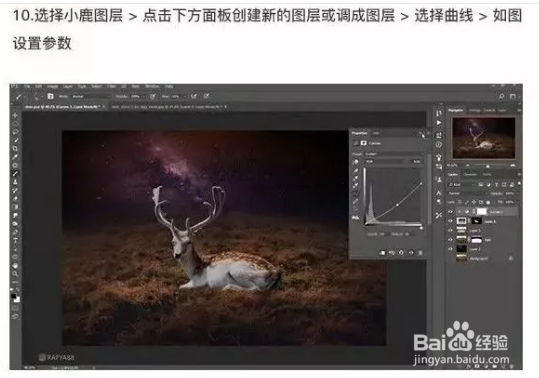Image resolution: width=539 pixels, height=378 pixels.
Task: Open the Curves Preset dropdown
Action: (x=394, y=154)
